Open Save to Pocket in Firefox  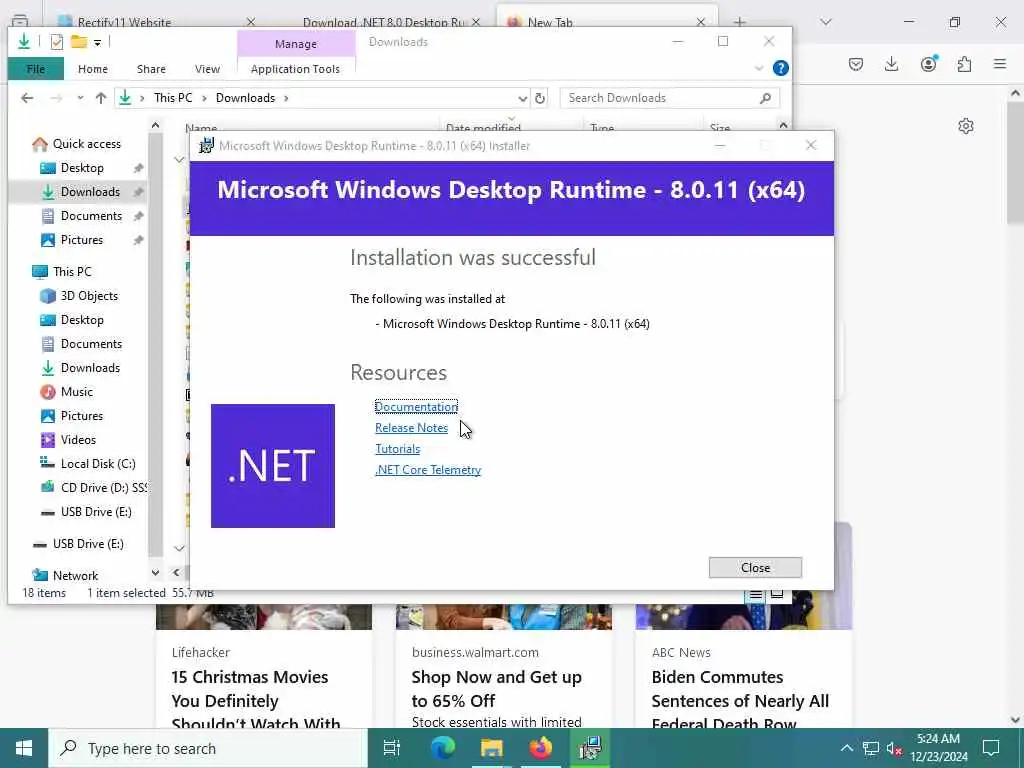point(856,64)
